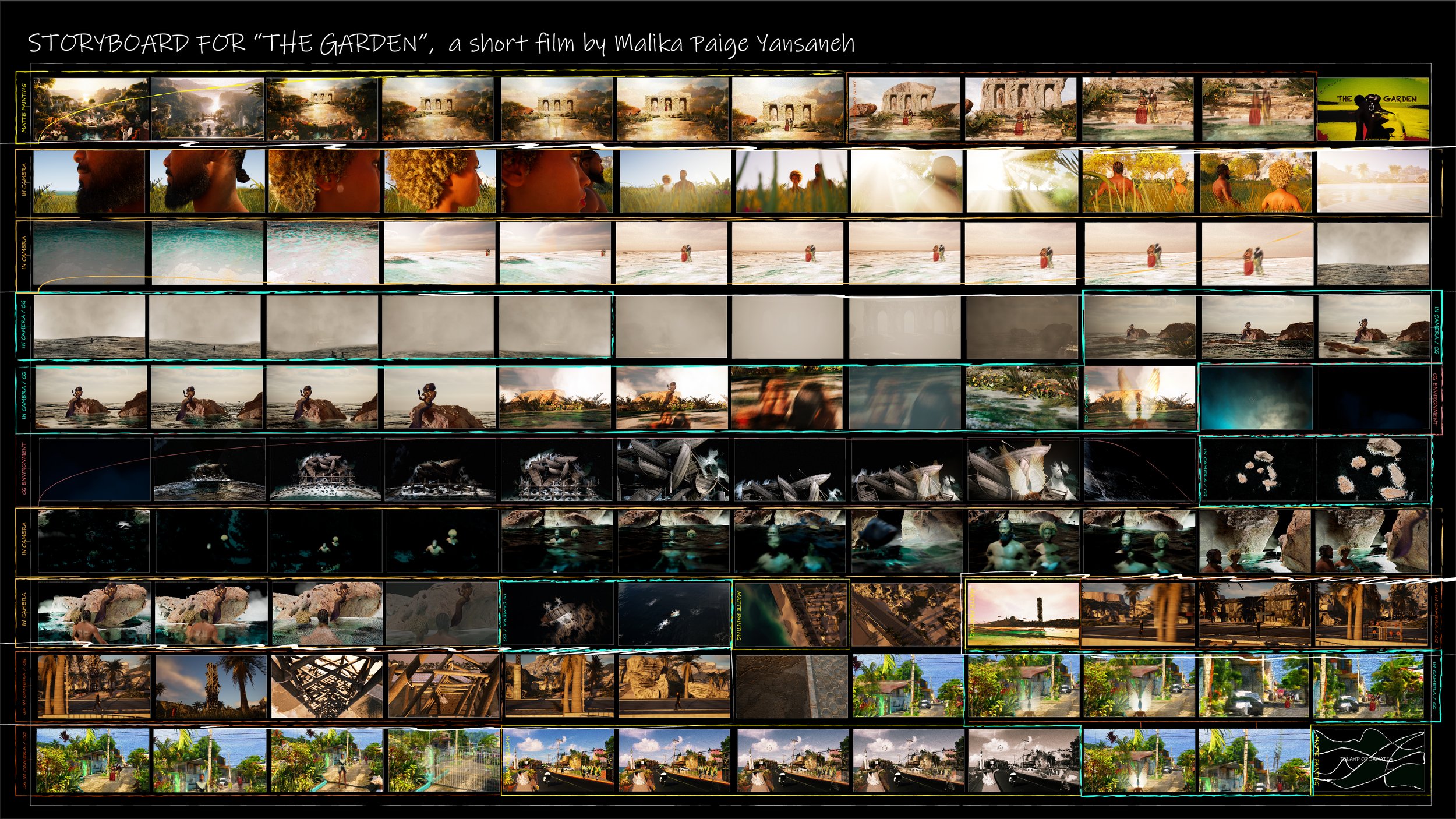Select the black-and-white coastal road frame
This screenshot has height=819, width=1456.
pyautogui.click(x=1023, y=760)
